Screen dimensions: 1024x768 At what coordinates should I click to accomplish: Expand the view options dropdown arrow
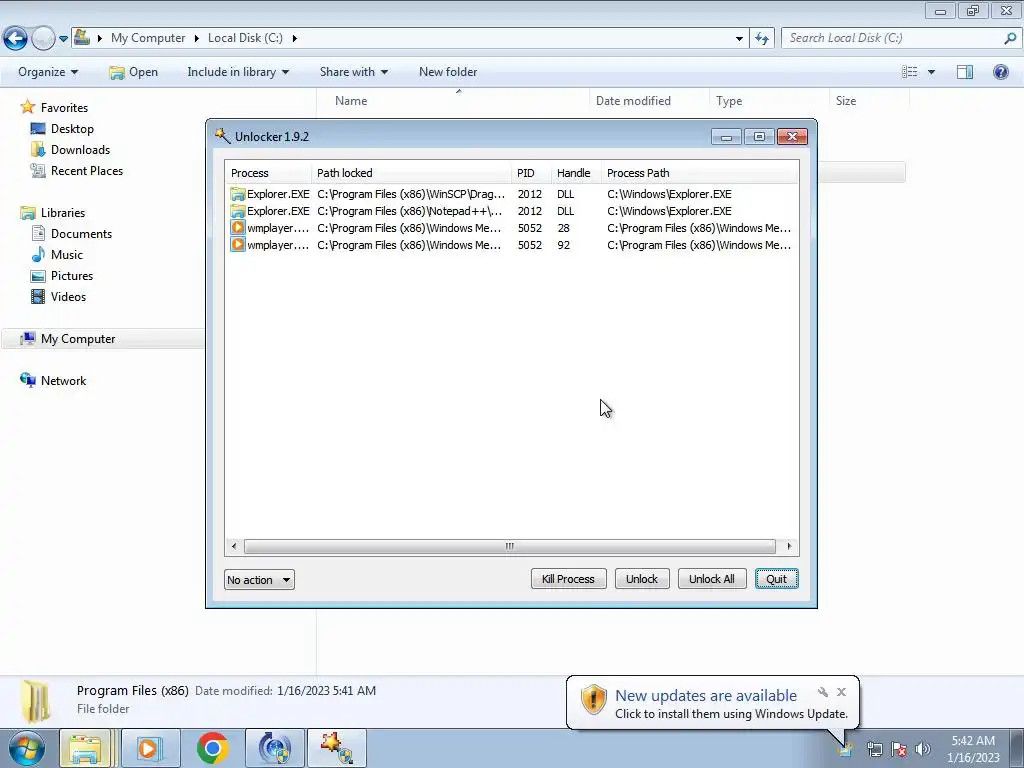click(x=931, y=72)
